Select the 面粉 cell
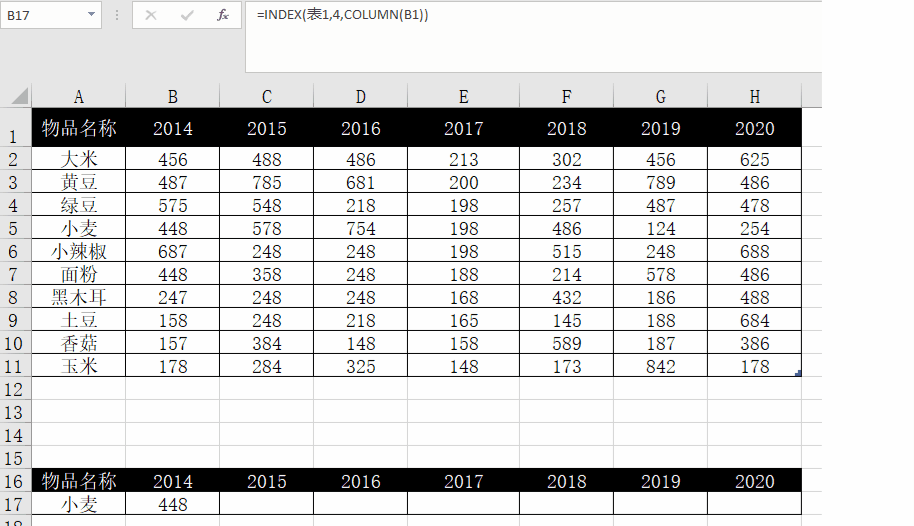914x526 pixels. click(x=79, y=273)
